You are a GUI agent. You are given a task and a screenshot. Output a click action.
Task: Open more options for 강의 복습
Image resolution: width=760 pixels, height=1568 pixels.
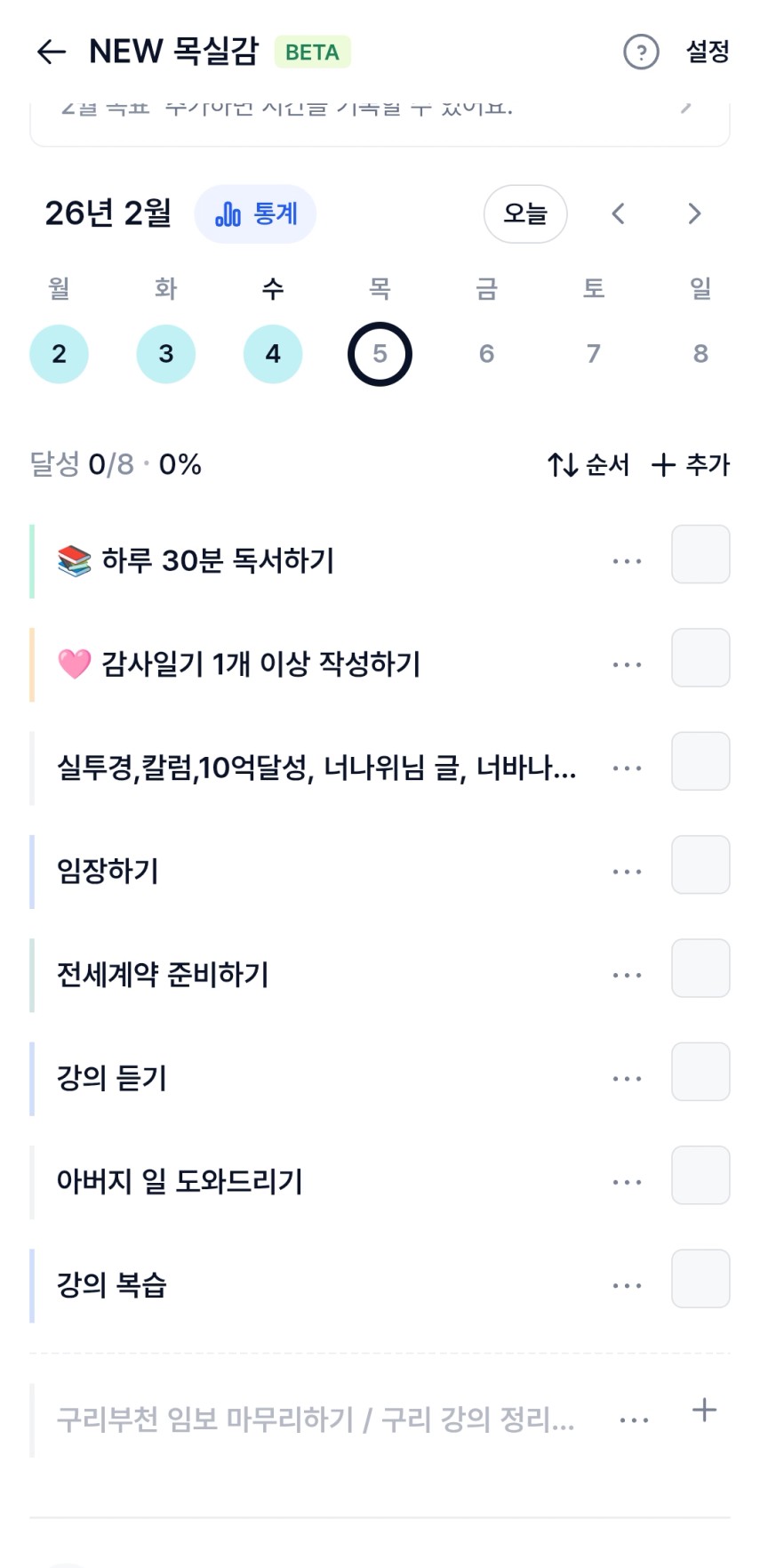tap(627, 1286)
